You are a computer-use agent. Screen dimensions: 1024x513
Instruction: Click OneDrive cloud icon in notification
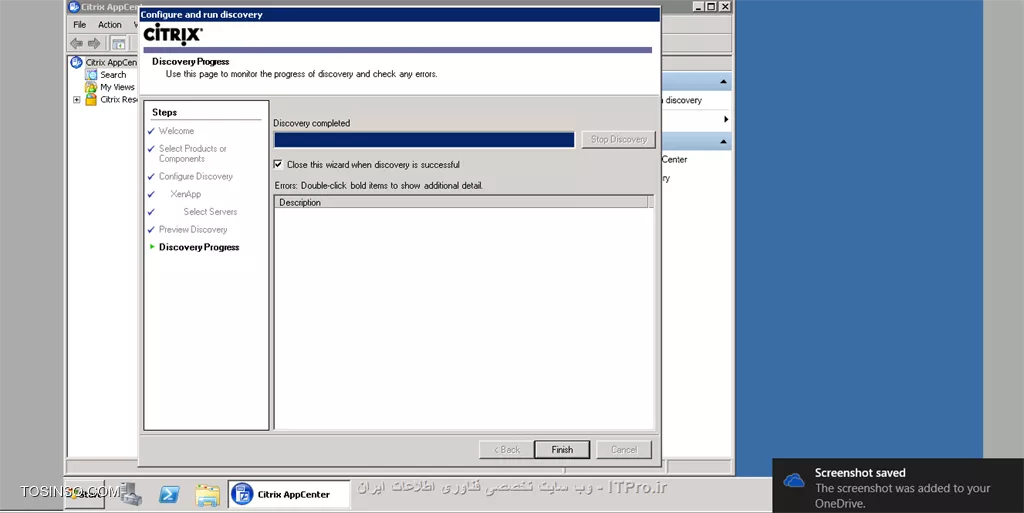793,481
